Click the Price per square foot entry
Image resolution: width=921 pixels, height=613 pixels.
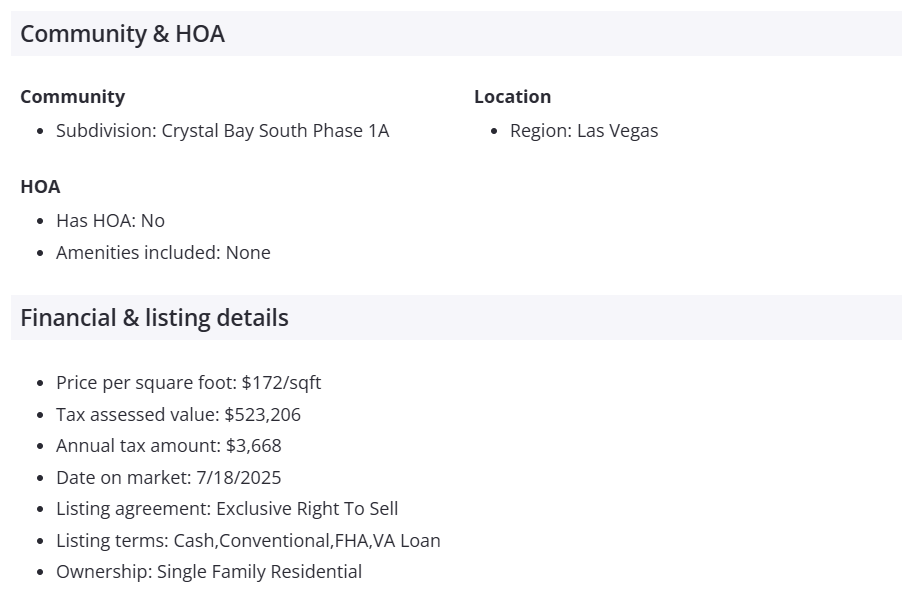[188, 383]
